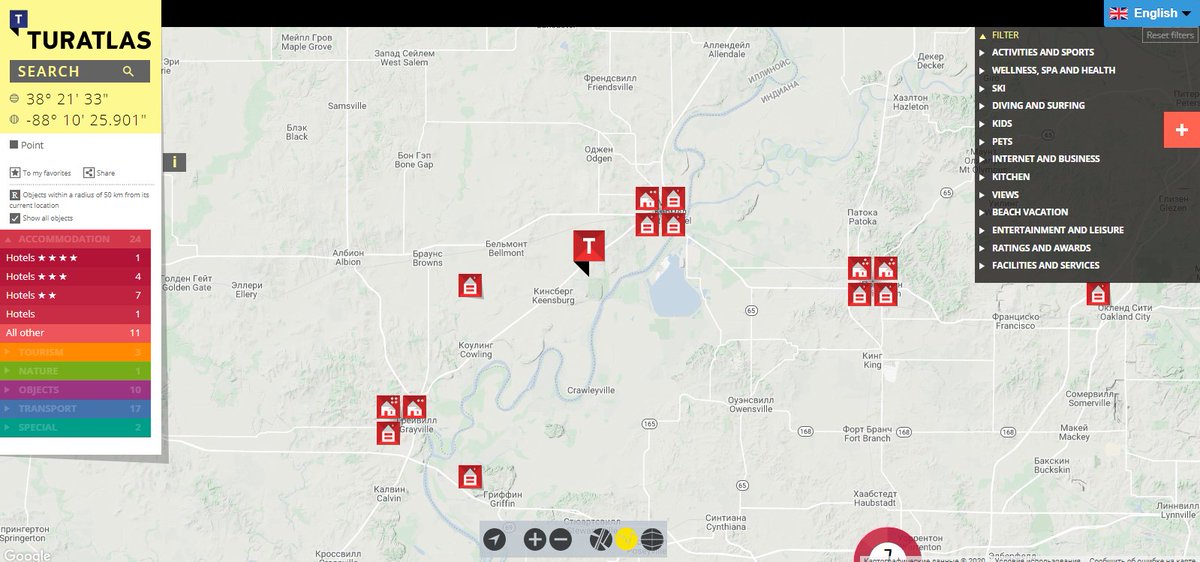Click top-left hotel marker in Mount Carmel group
The height and width of the screenshot is (562, 1200).
tap(647, 199)
